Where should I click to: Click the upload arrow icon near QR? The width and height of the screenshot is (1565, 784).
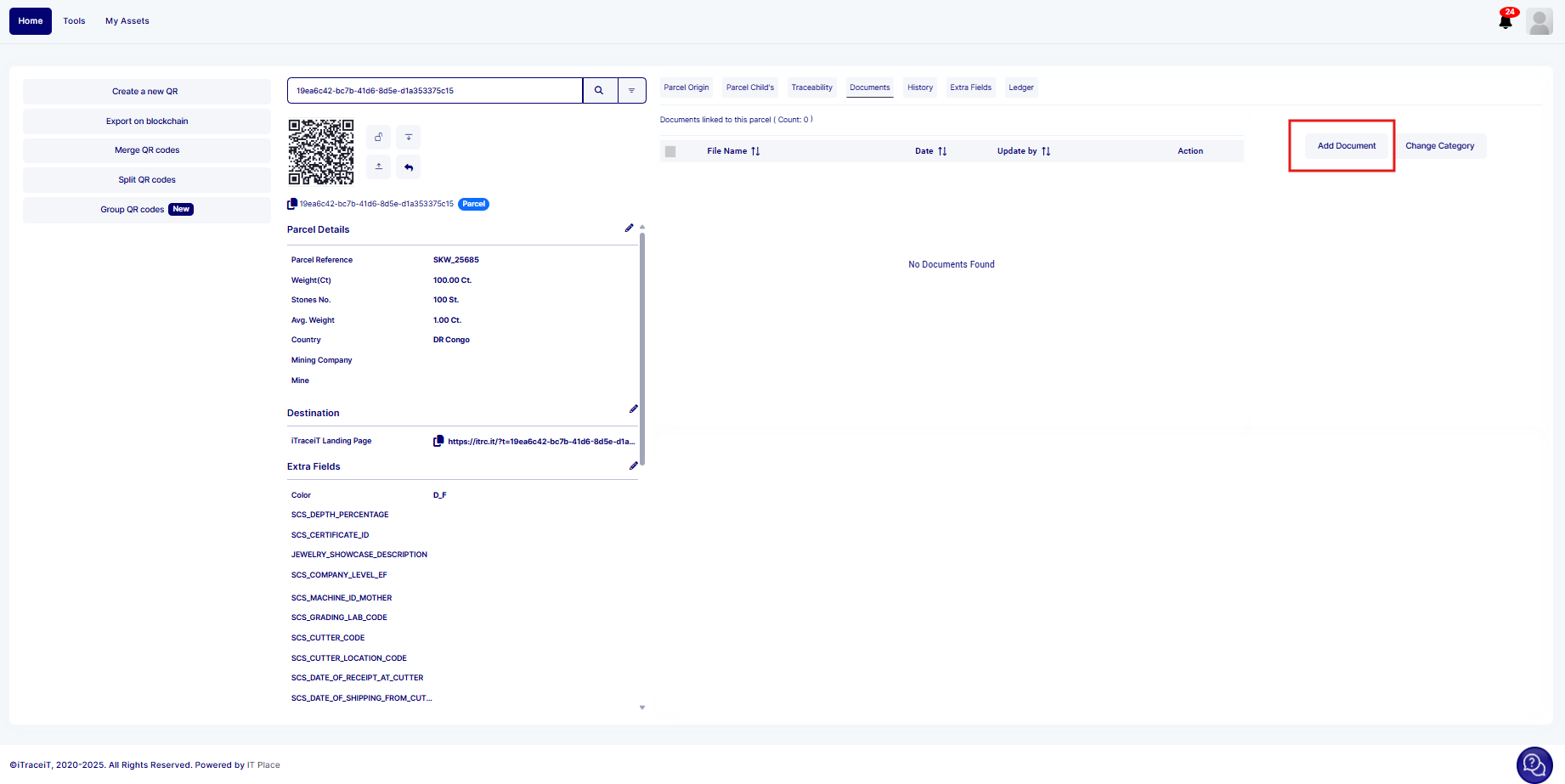tap(379, 166)
